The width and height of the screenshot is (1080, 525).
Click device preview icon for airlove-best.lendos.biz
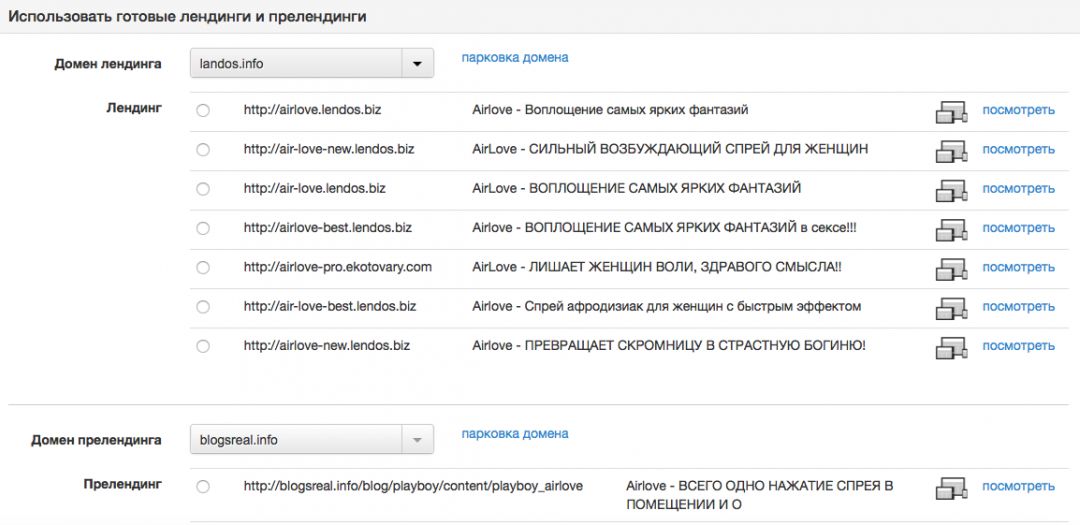coord(951,229)
